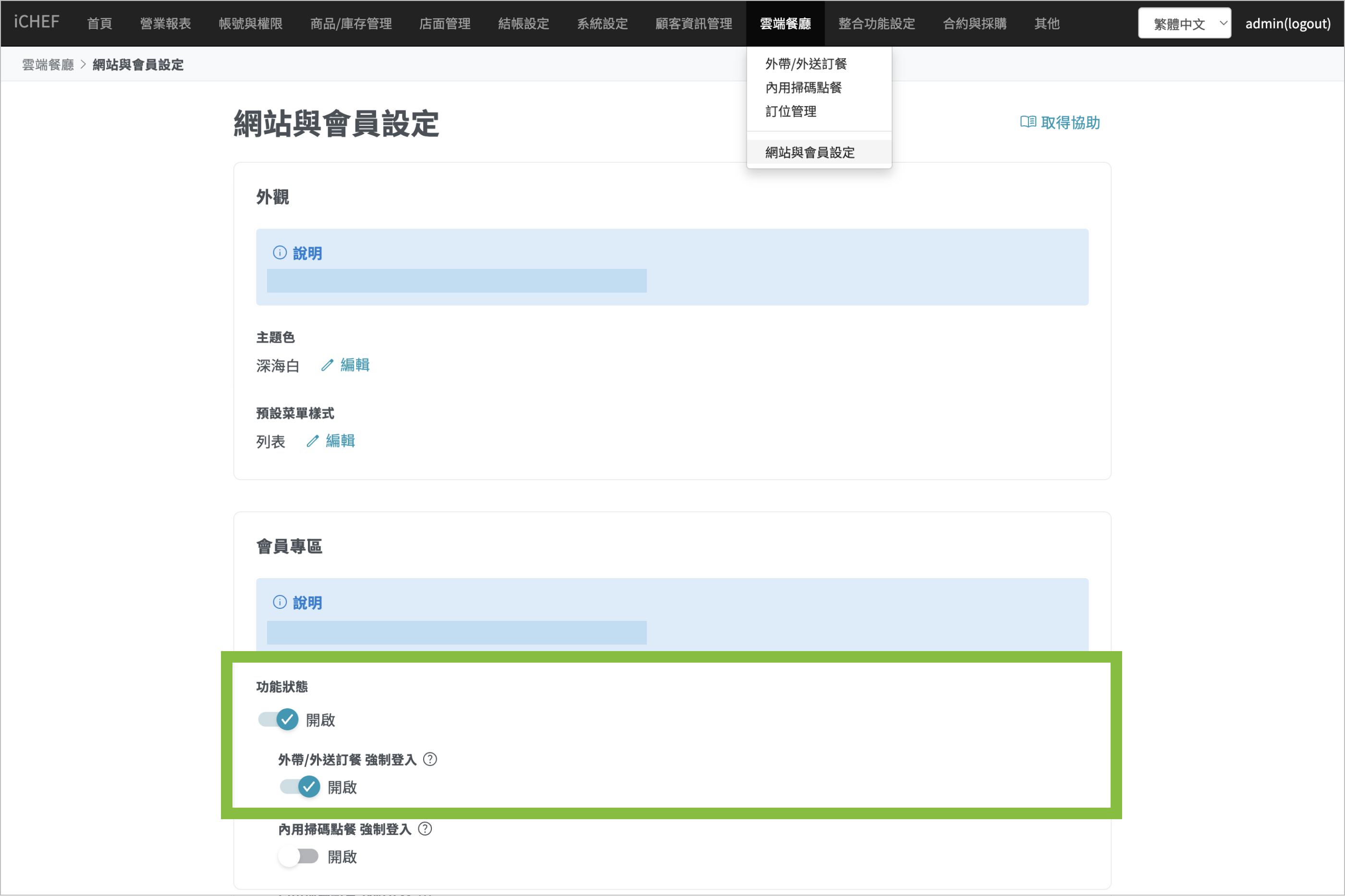This screenshot has width=1345, height=896.
Task: Disable 外帶/外送訂餐 強制登入 switch
Action: (x=300, y=787)
